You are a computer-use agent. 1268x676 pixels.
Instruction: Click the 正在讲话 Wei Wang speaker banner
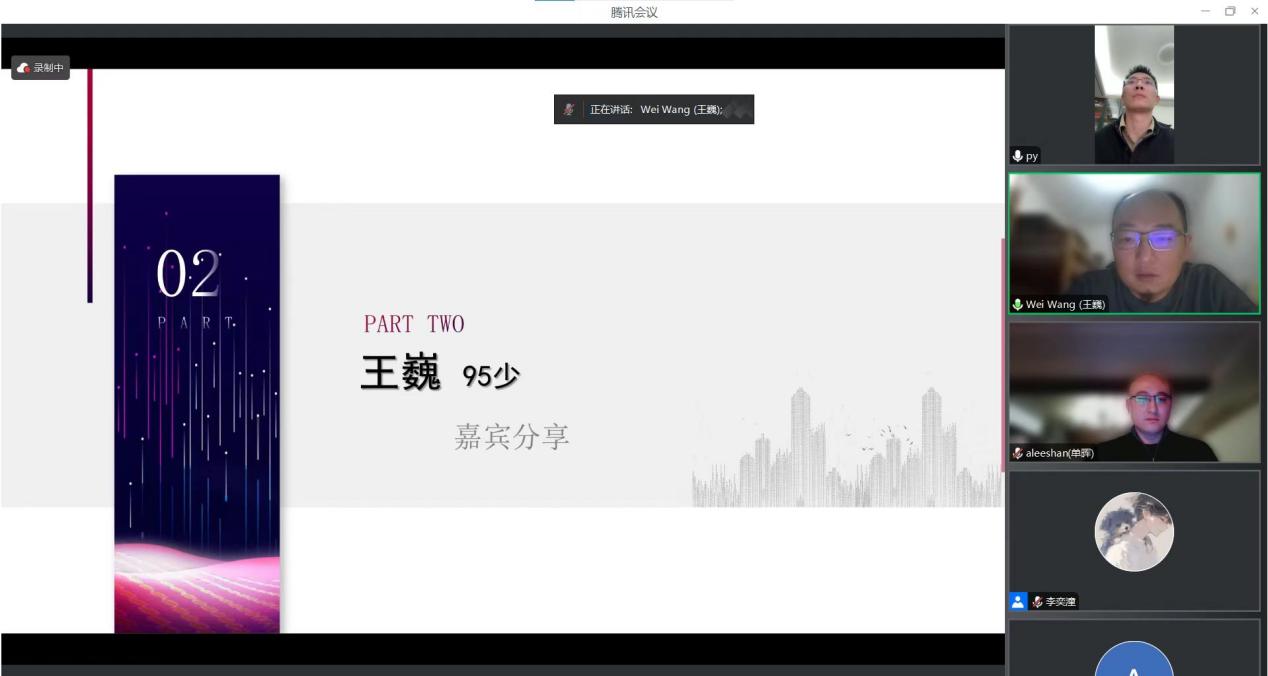[x=654, y=110]
